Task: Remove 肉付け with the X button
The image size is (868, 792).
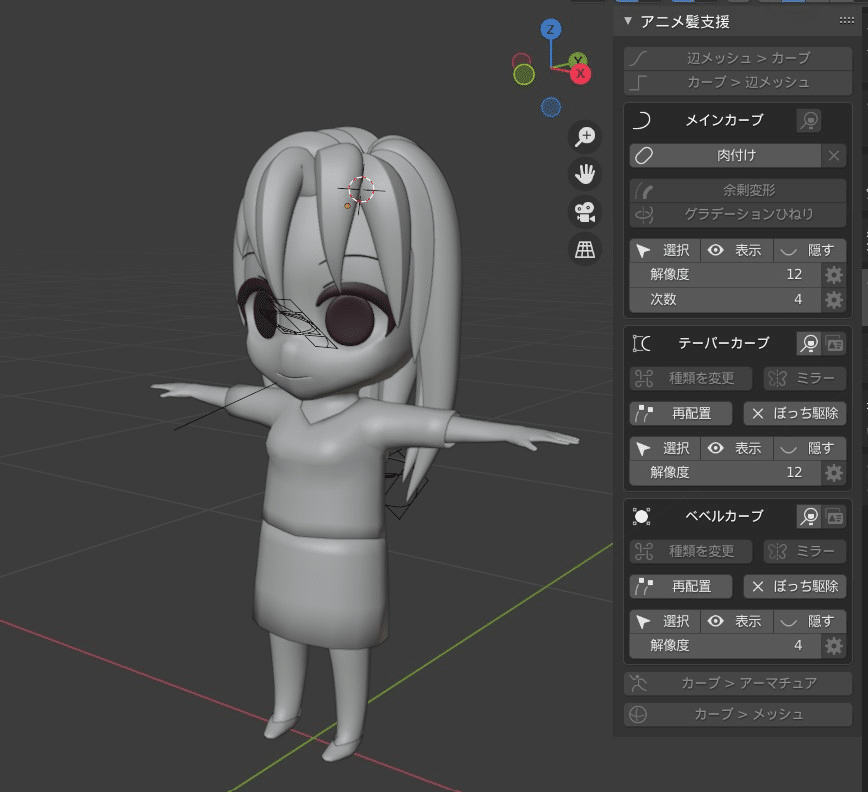Action: click(x=834, y=156)
